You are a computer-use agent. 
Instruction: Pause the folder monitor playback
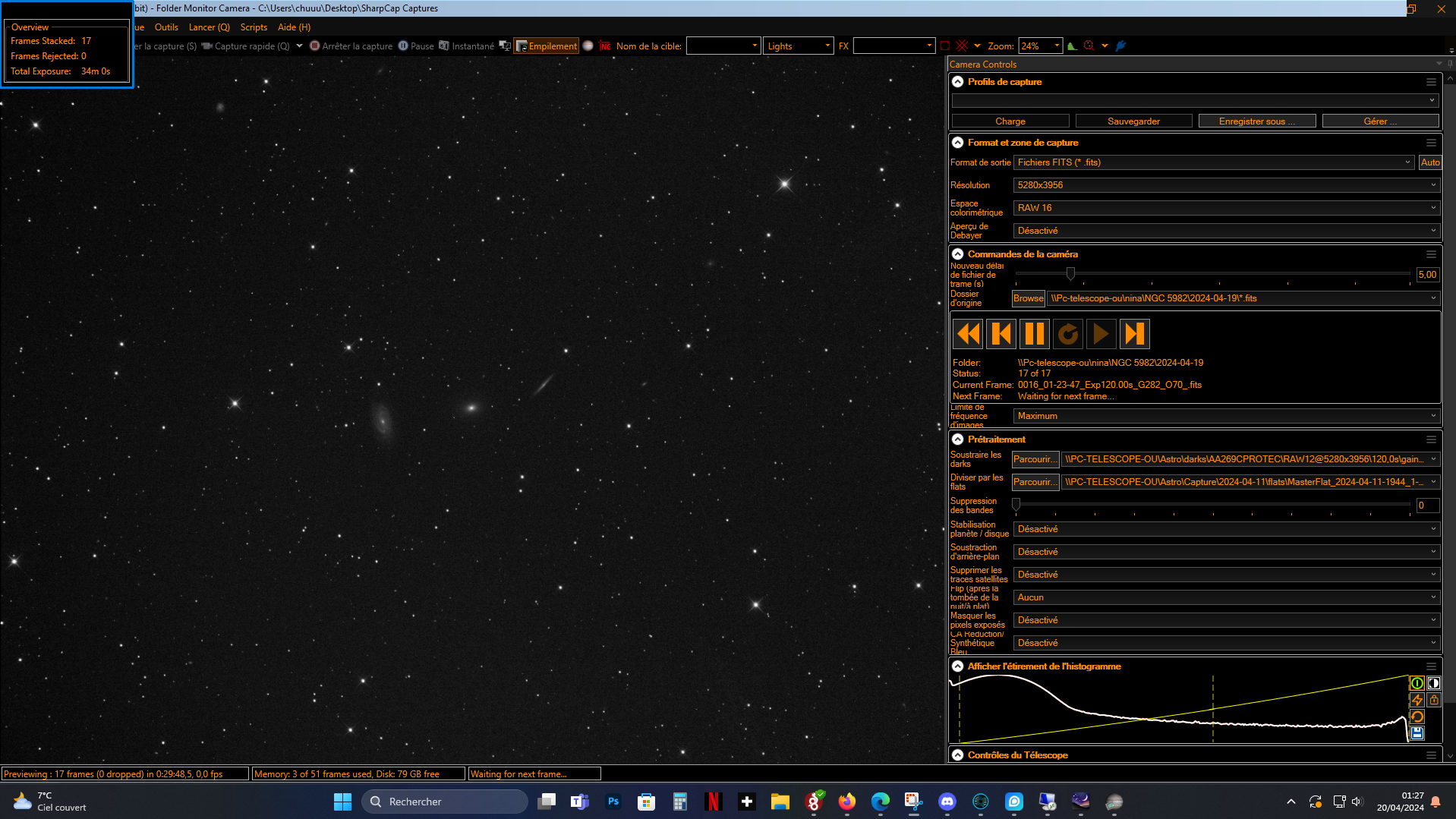[x=1035, y=334]
